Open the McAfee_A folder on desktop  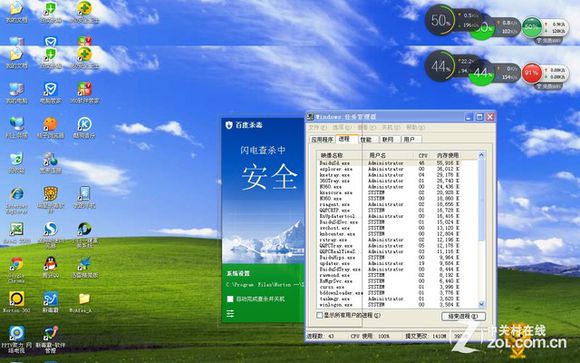click(84, 299)
